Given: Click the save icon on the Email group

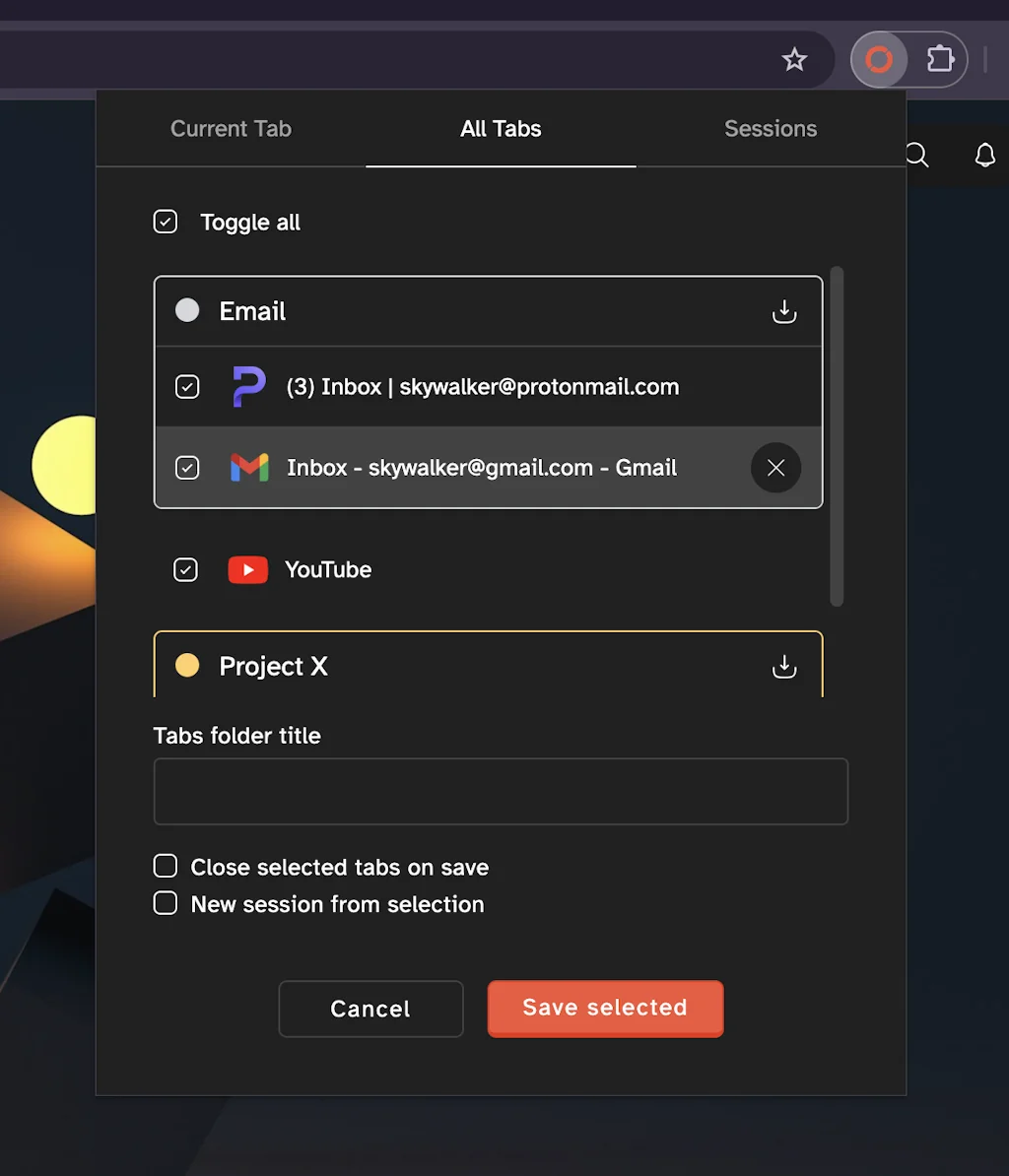Looking at the screenshot, I should coord(784,311).
